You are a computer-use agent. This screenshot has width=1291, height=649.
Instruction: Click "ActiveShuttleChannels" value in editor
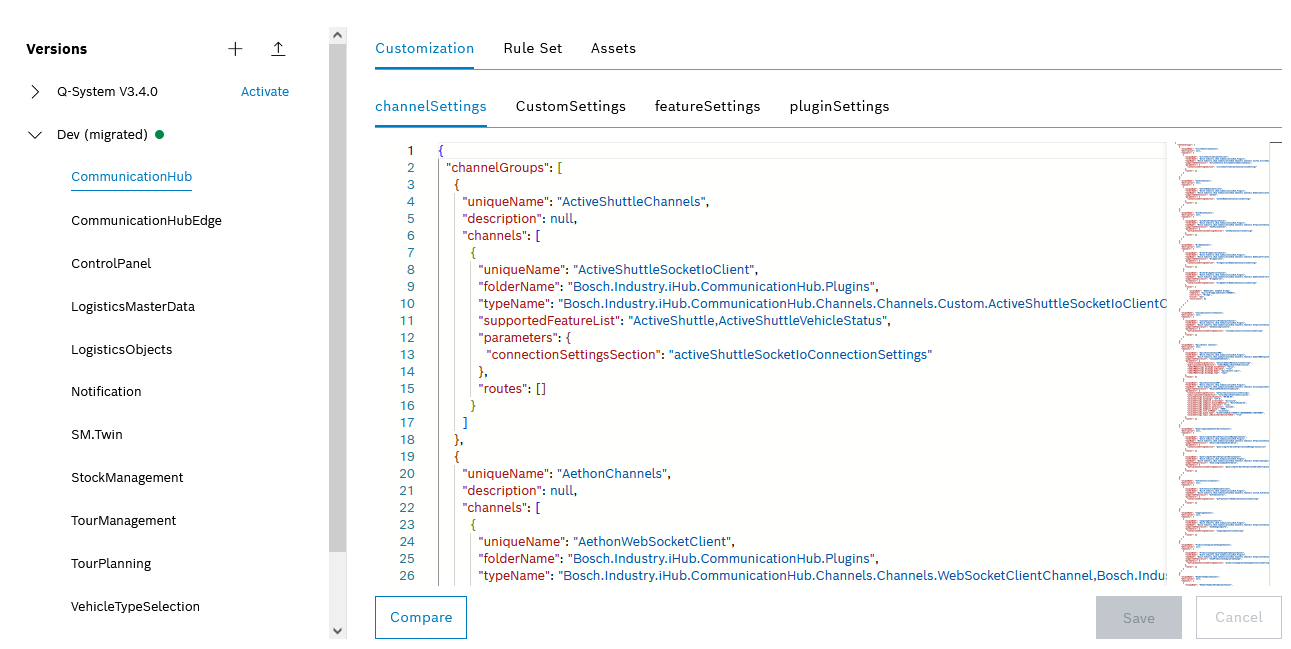tap(631, 202)
